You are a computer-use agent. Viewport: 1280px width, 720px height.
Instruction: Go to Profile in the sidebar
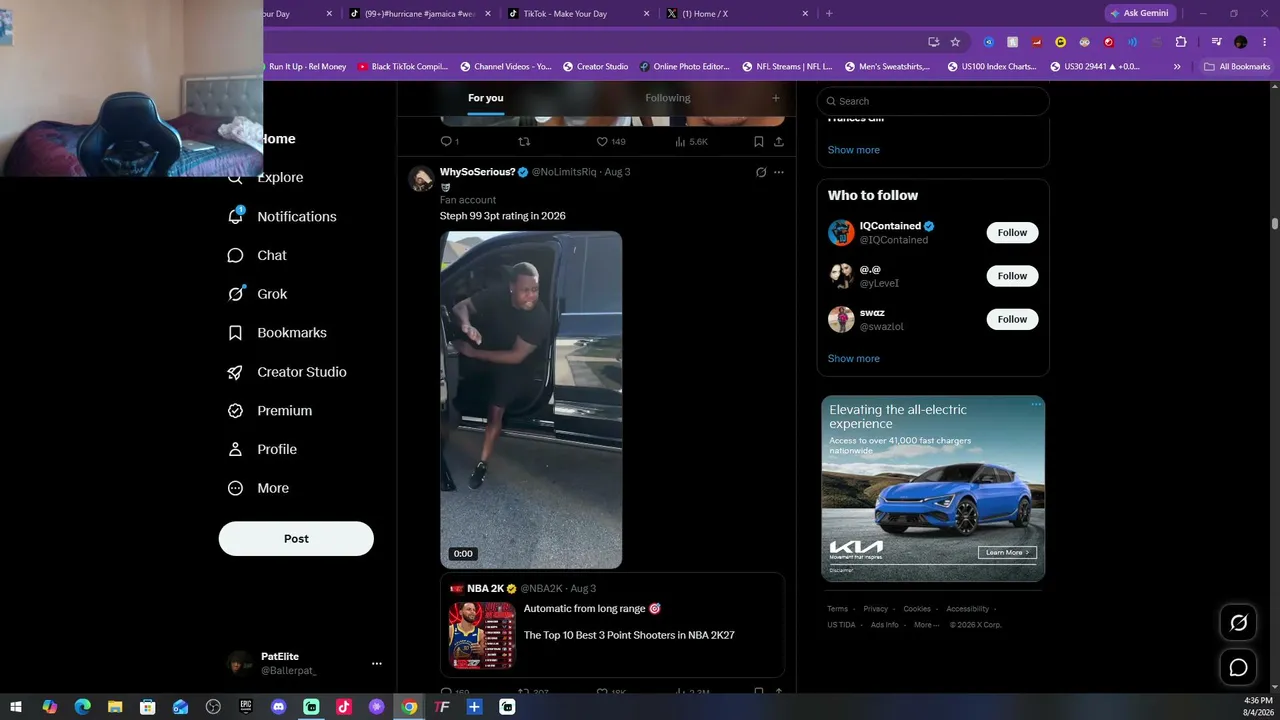[x=262, y=450]
